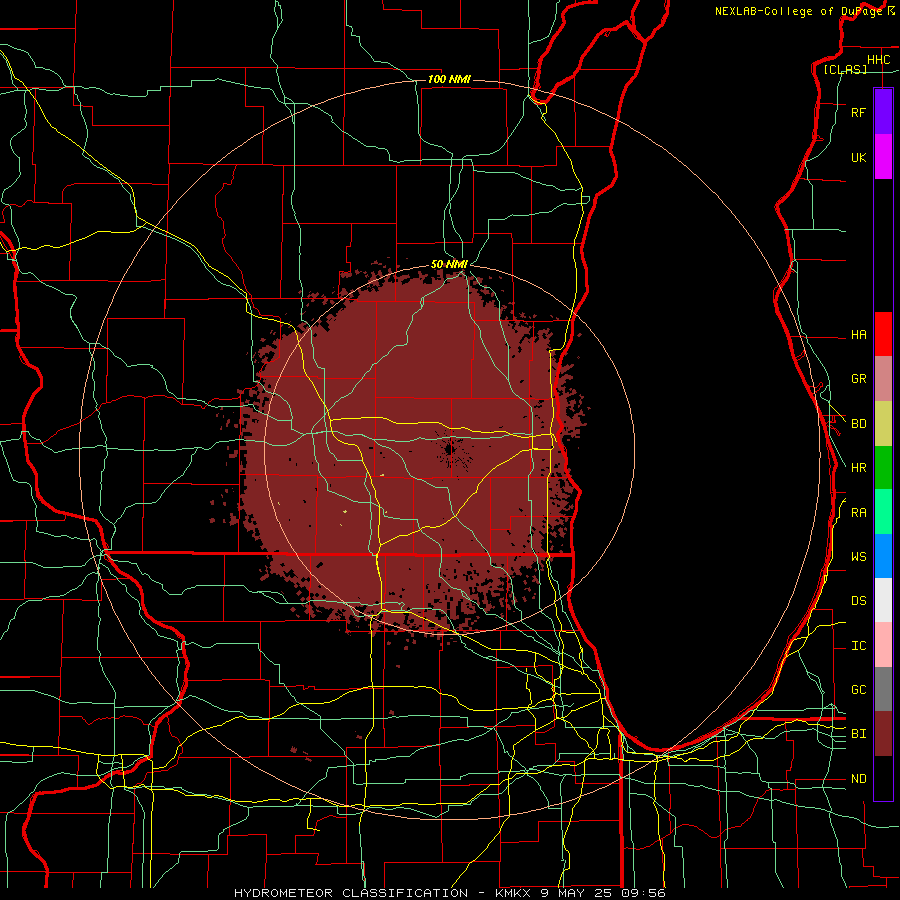The width and height of the screenshot is (900, 900).
Task: Click the 100 NMI range ring label
Action: click(449, 79)
